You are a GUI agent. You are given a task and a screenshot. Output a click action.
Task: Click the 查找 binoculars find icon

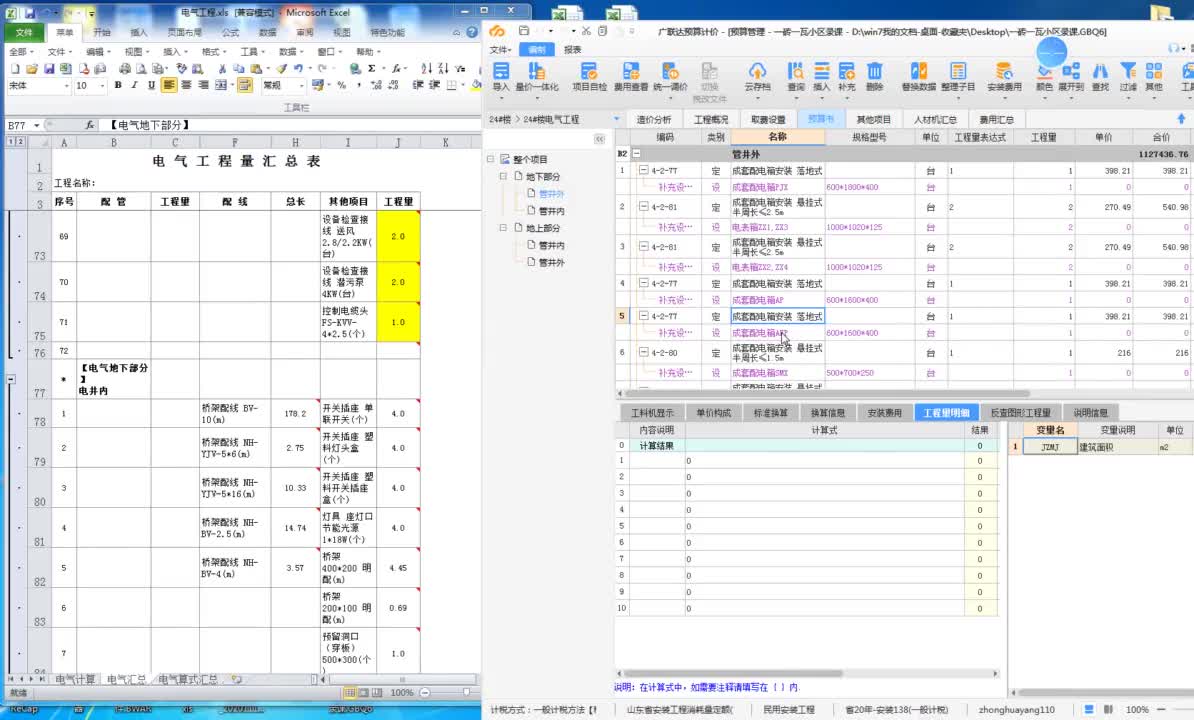click(1100, 77)
